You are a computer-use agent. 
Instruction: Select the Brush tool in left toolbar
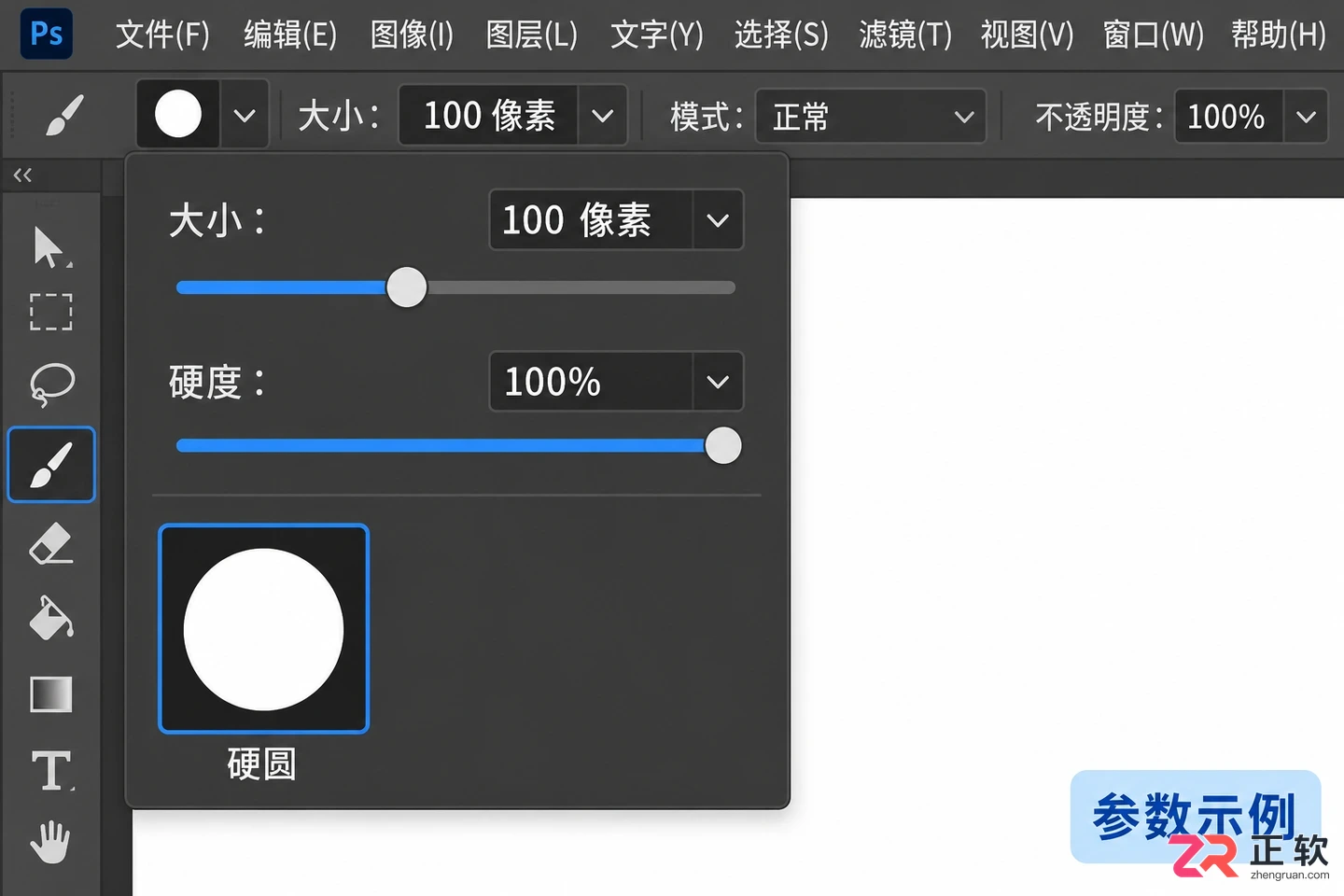pyautogui.click(x=51, y=465)
